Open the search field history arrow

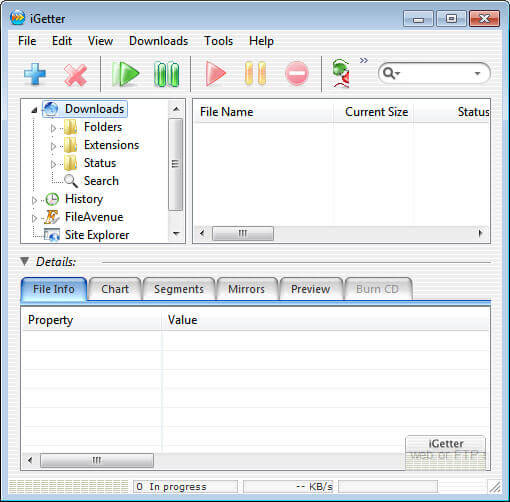tap(477, 73)
